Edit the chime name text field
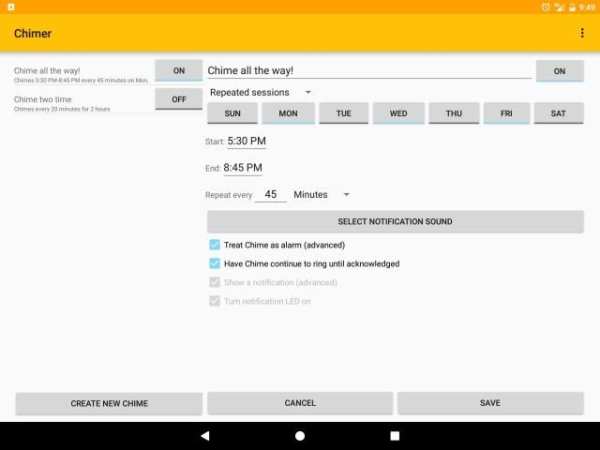This screenshot has height=450, width=600. pos(369,70)
